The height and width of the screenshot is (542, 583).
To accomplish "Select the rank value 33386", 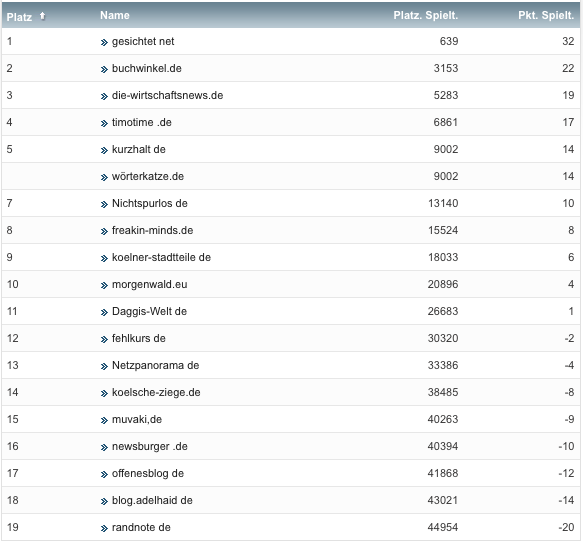I will click(443, 365).
